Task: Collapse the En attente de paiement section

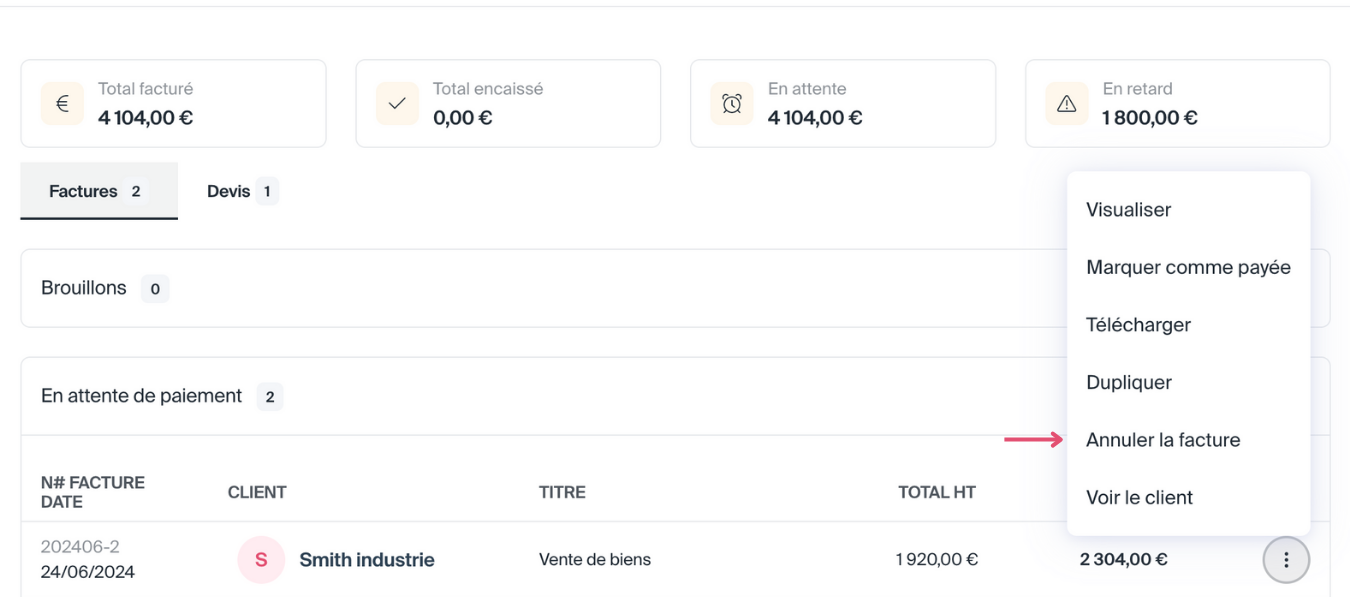Action: [141, 396]
